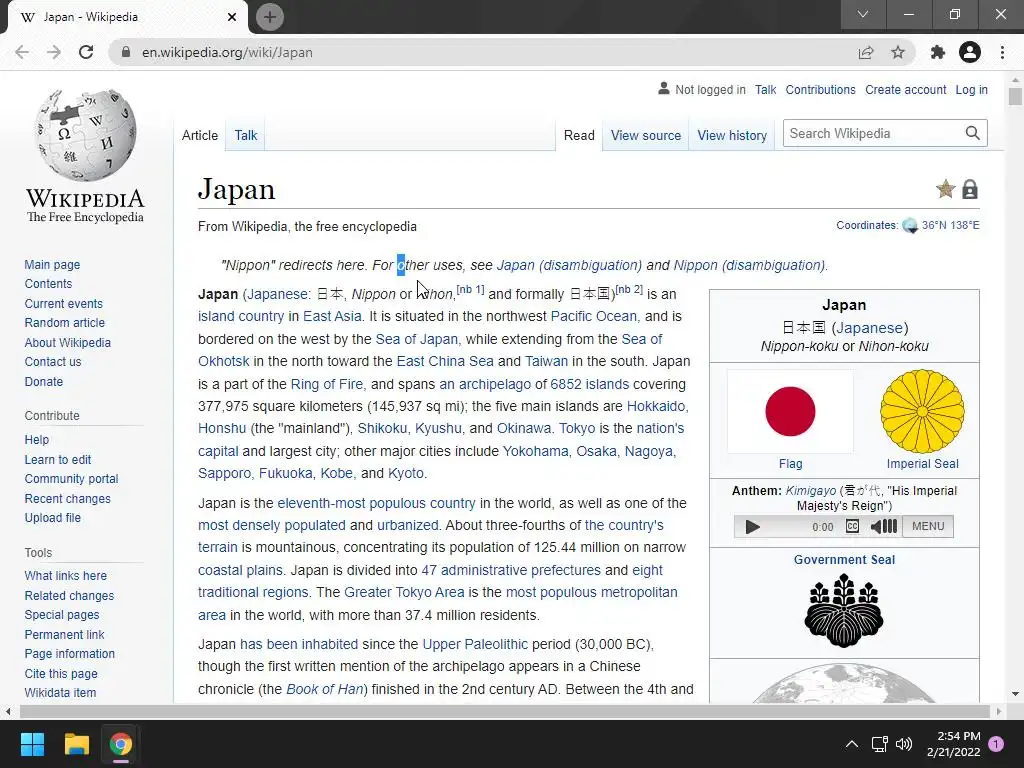Toggle closed captions on audio player
1024x768 pixels.
click(x=852, y=526)
